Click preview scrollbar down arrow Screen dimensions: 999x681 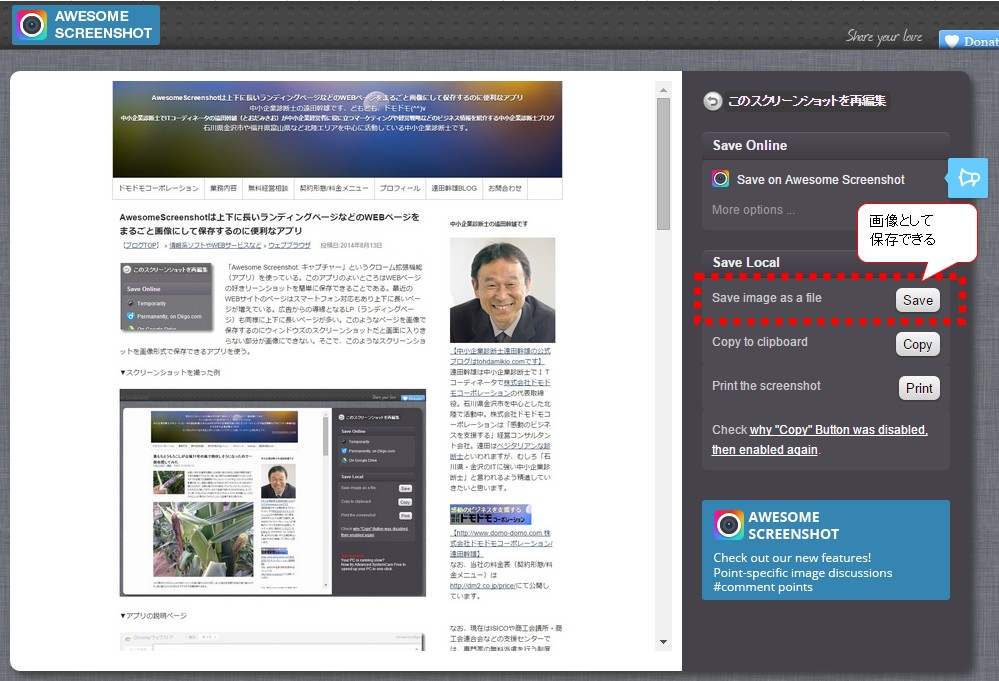(x=663, y=642)
